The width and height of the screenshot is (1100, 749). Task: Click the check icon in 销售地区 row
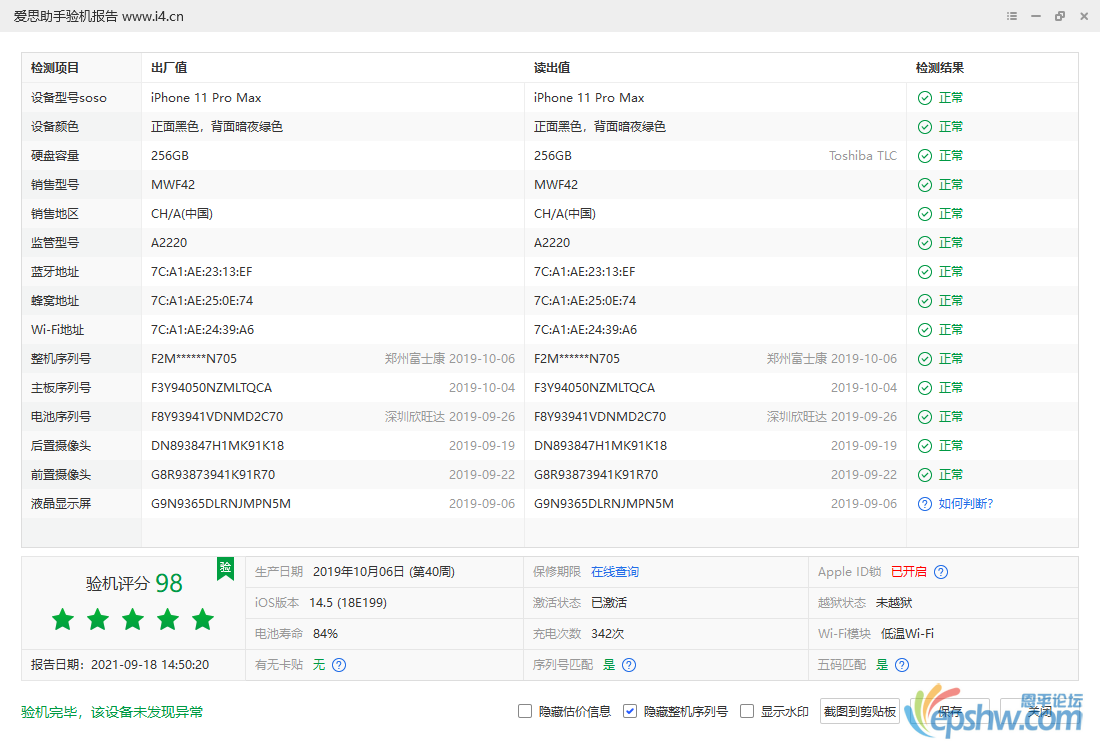925,214
